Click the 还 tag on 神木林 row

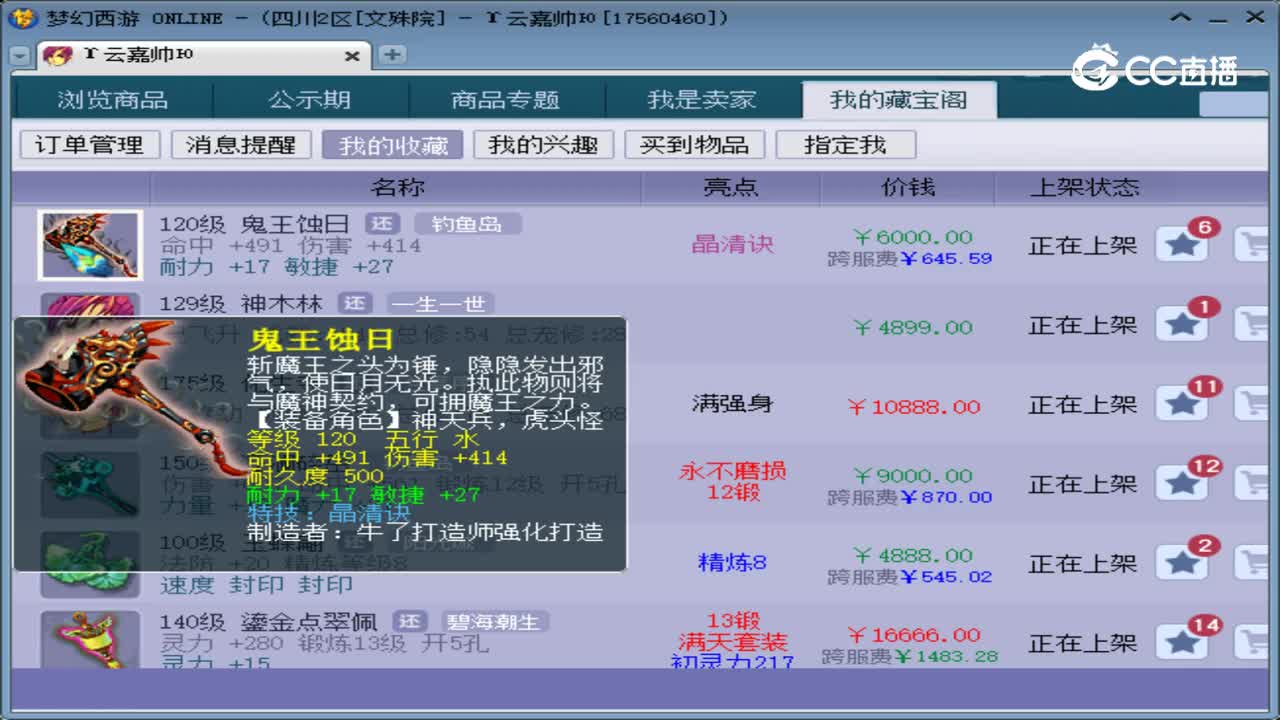(x=355, y=303)
